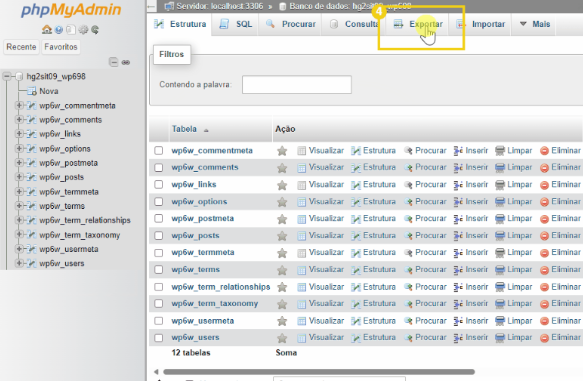Check the wp6w_termmeta row checkbox
Image resolution: width=583 pixels, height=385 pixels.
point(159,253)
